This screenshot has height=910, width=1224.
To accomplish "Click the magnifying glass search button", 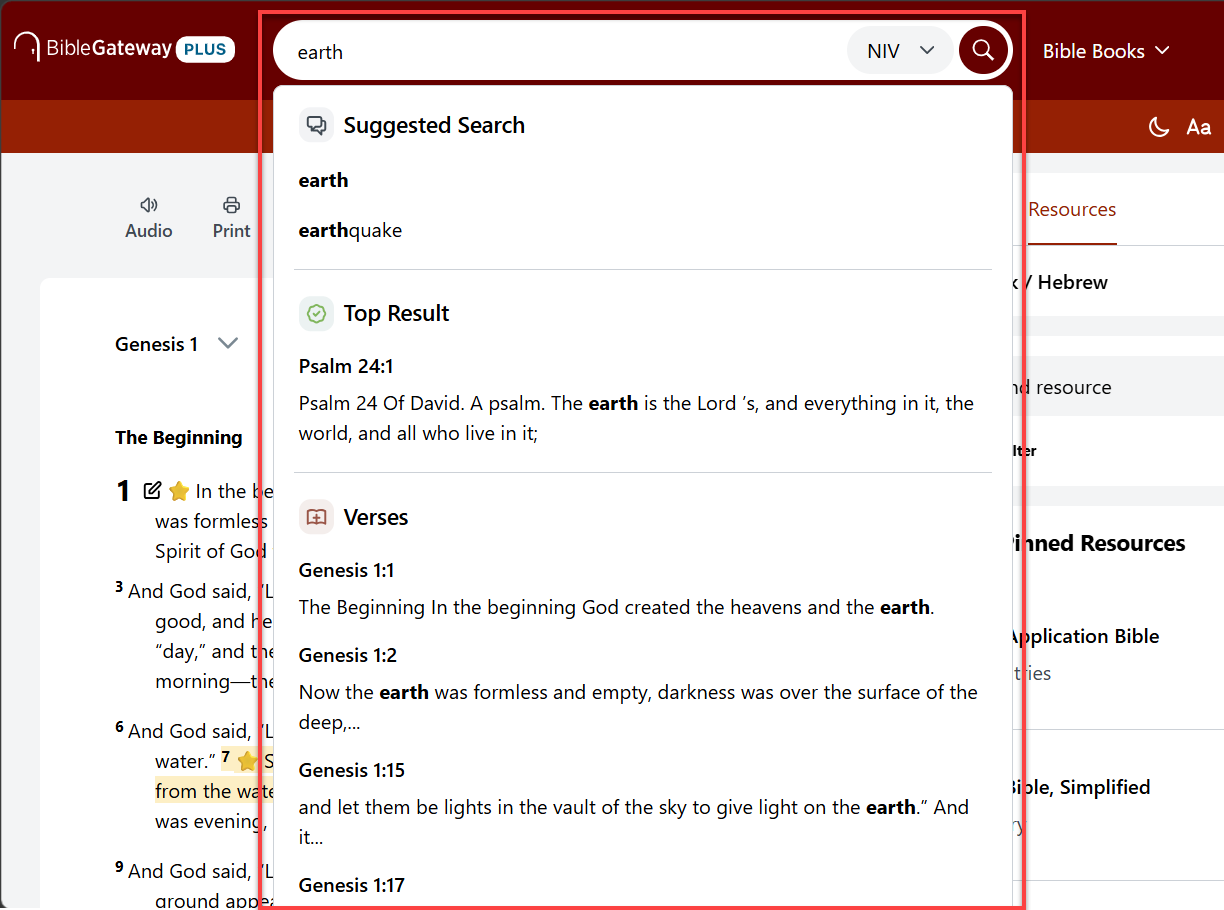I will click(x=983, y=50).
